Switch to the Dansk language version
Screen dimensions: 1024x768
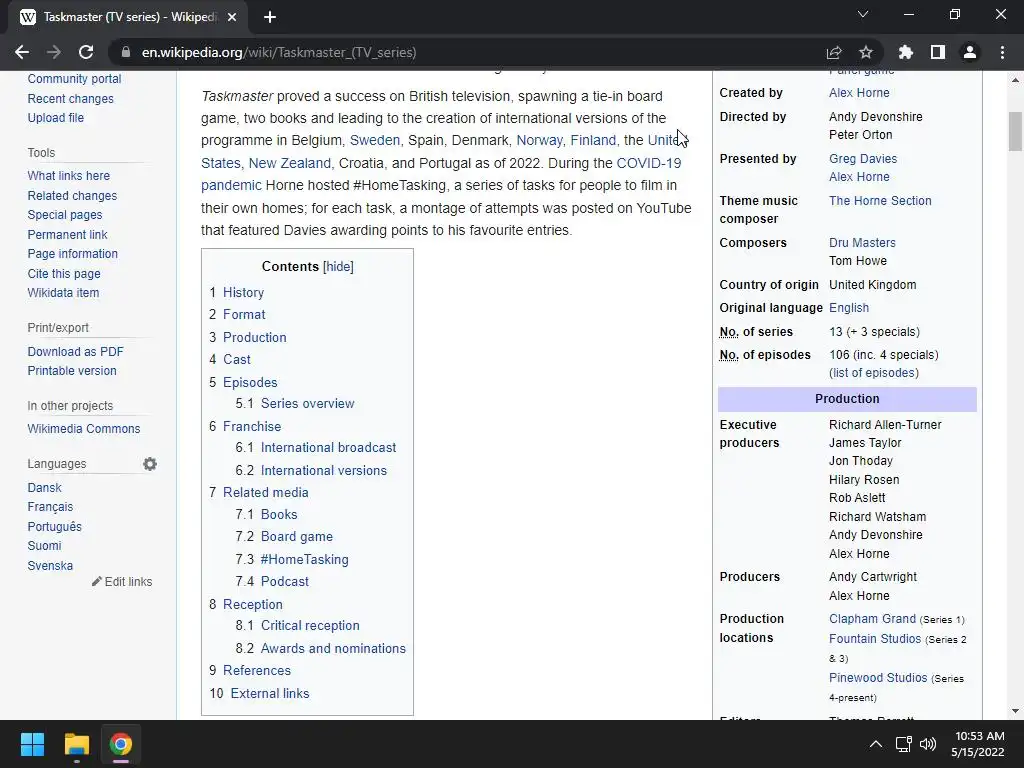tap(44, 488)
